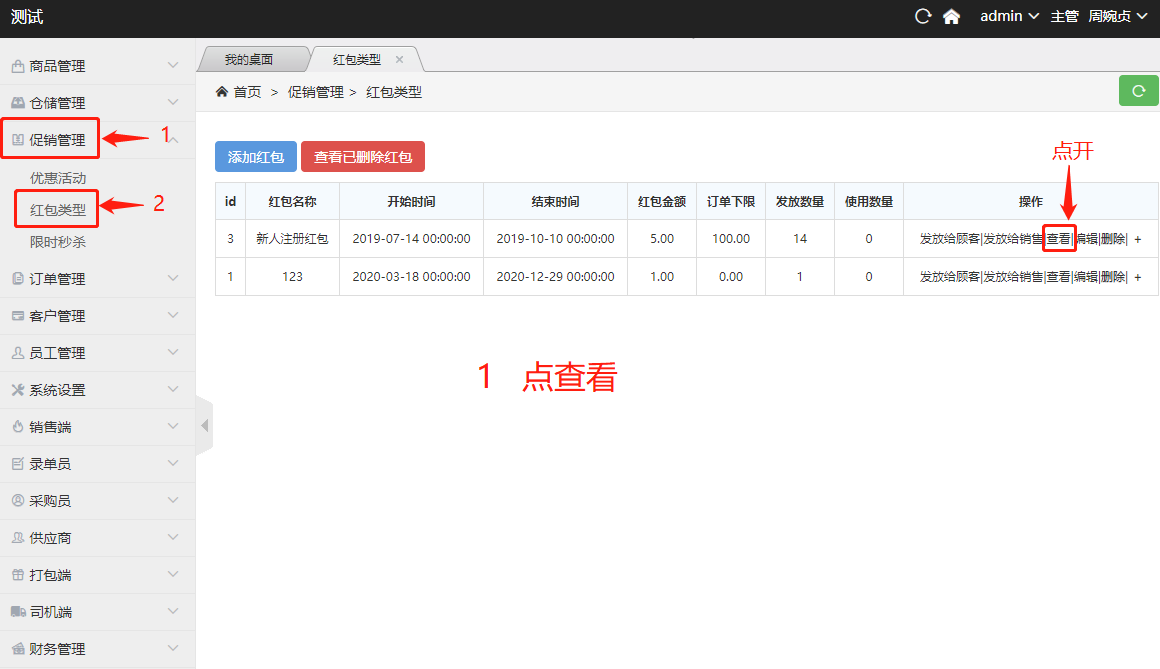Click 添加红包 button

pyautogui.click(x=256, y=157)
